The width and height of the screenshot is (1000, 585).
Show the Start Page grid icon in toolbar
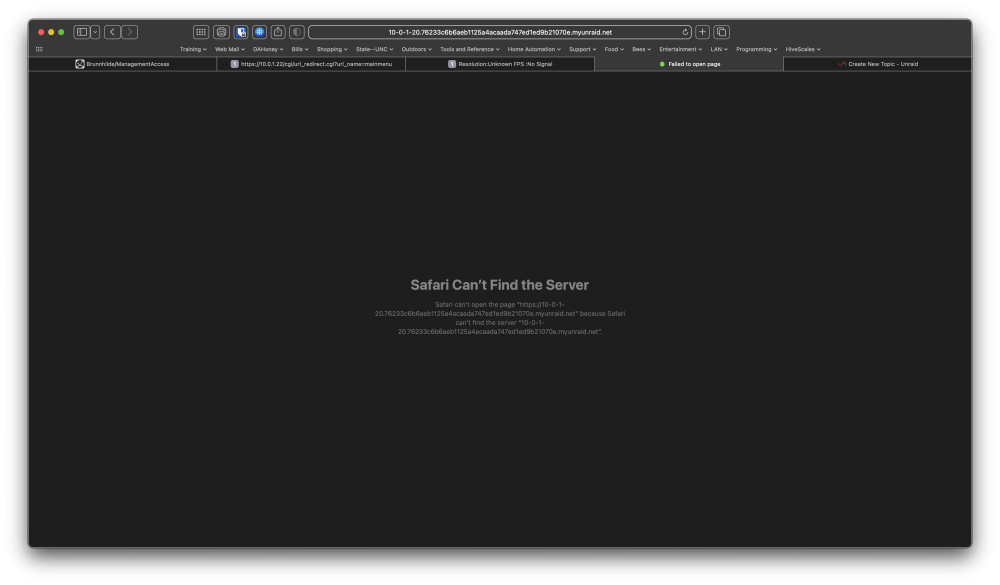pyautogui.click(x=201, y=32)
